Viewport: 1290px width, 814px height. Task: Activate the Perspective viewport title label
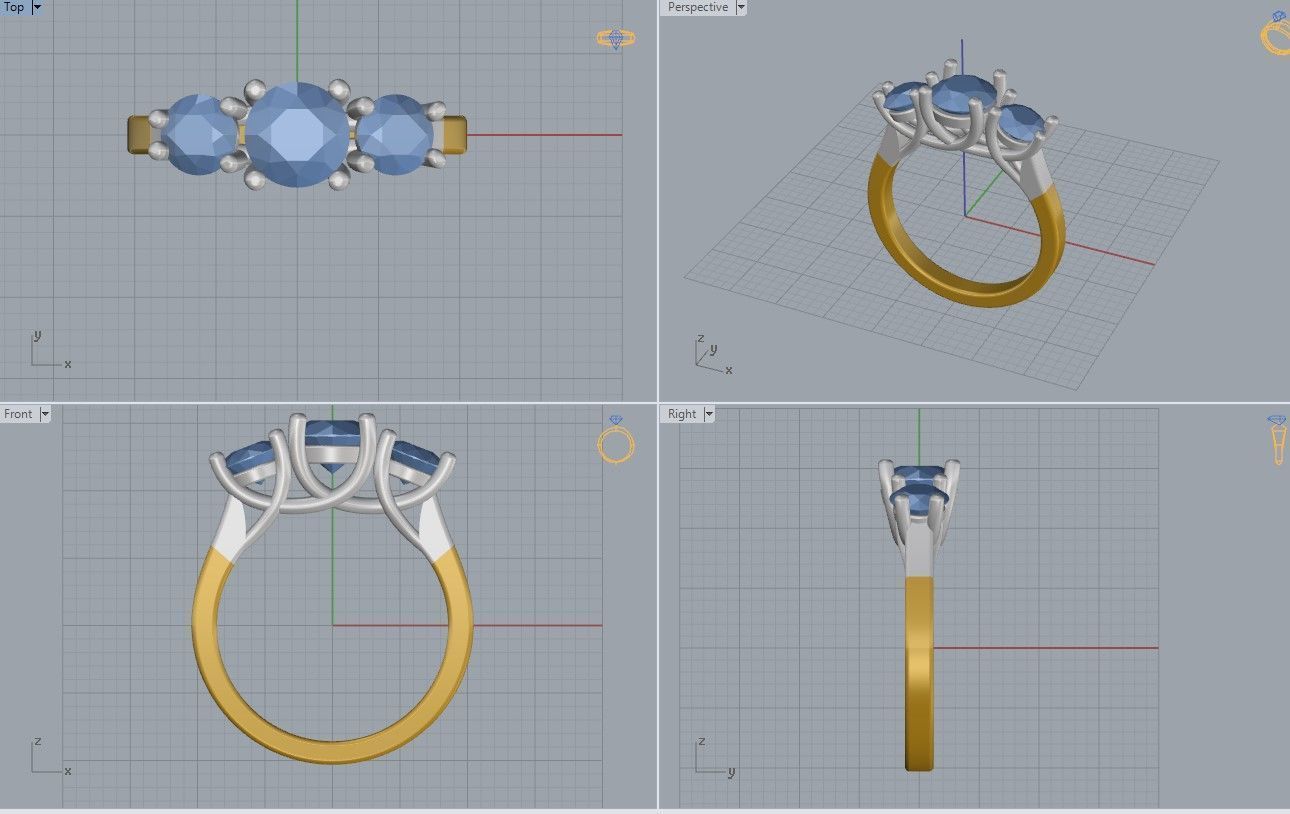tap(698, 7)
